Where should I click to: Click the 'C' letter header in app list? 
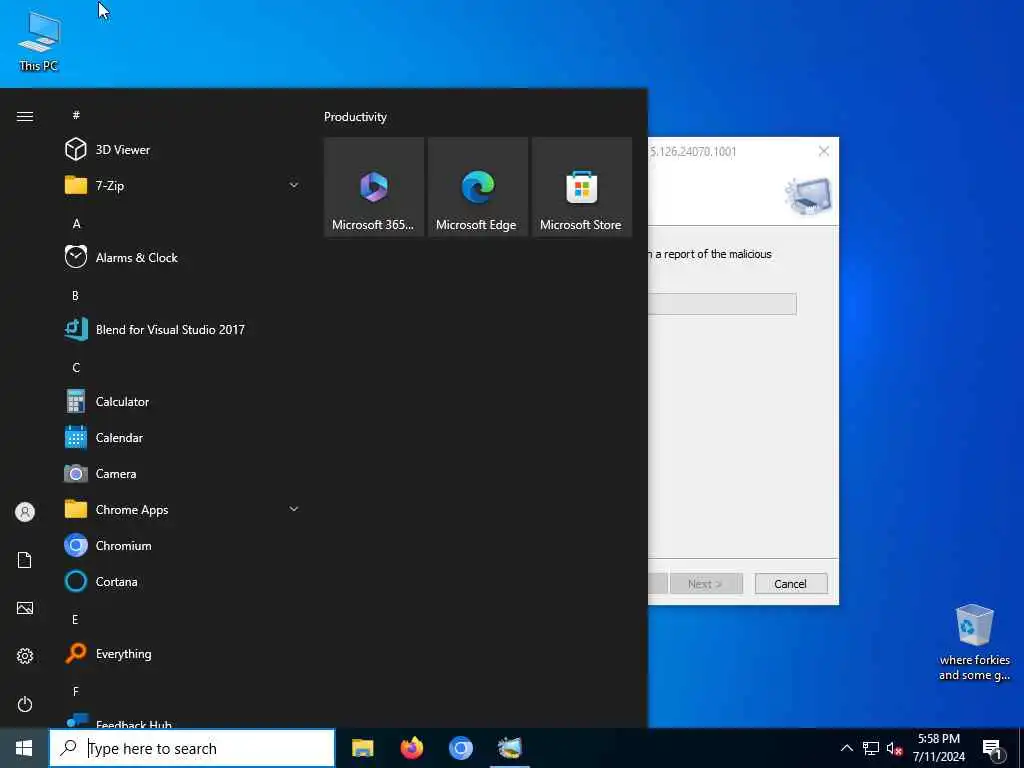point(76,367)
